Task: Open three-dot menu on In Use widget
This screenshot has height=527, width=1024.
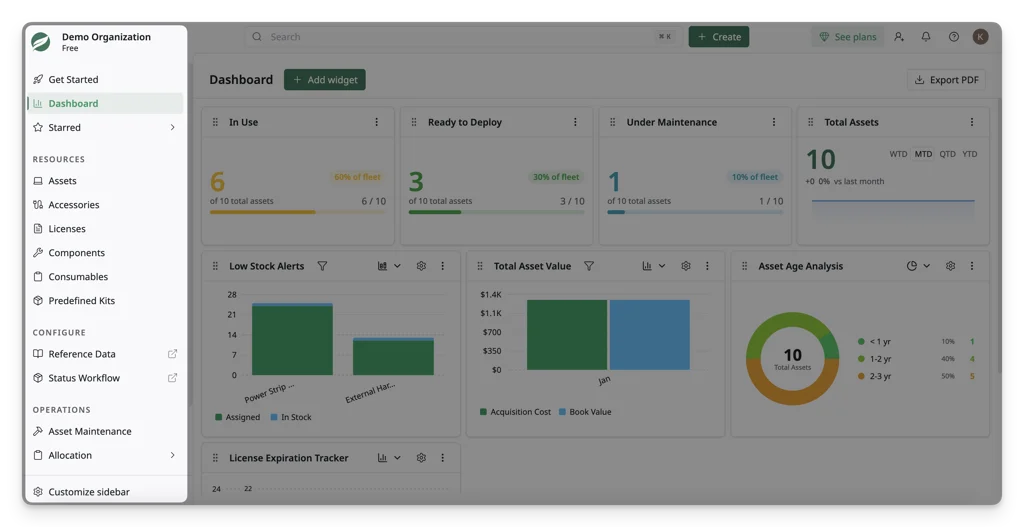Action: (376, 122)
